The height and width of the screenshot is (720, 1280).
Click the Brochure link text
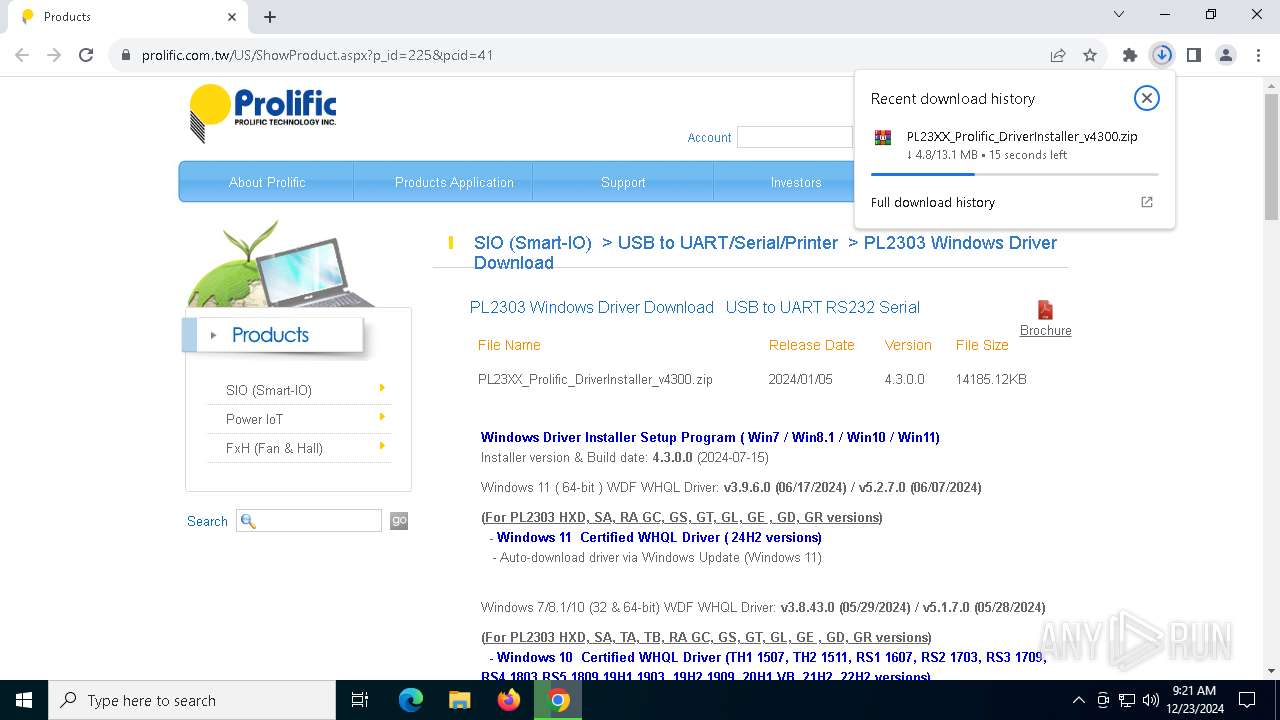[1046, 331]
